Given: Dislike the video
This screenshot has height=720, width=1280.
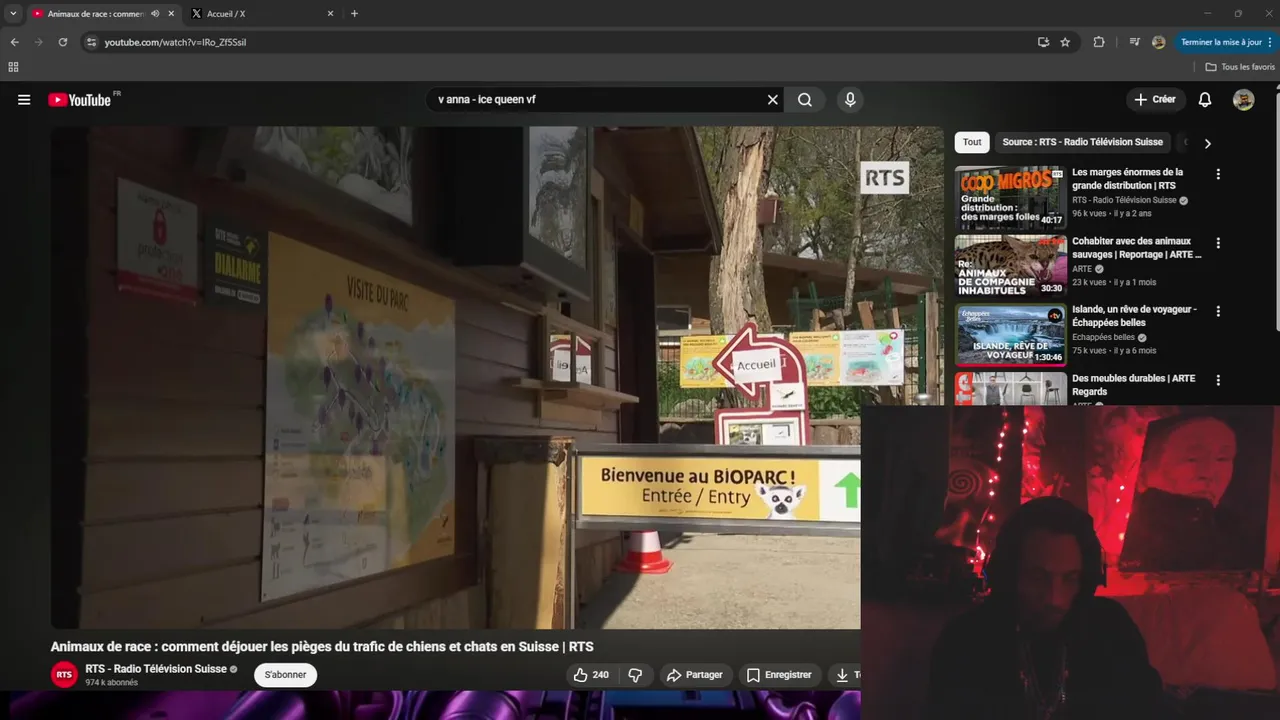Looking at the screenshot, I should tap(635, 675).
